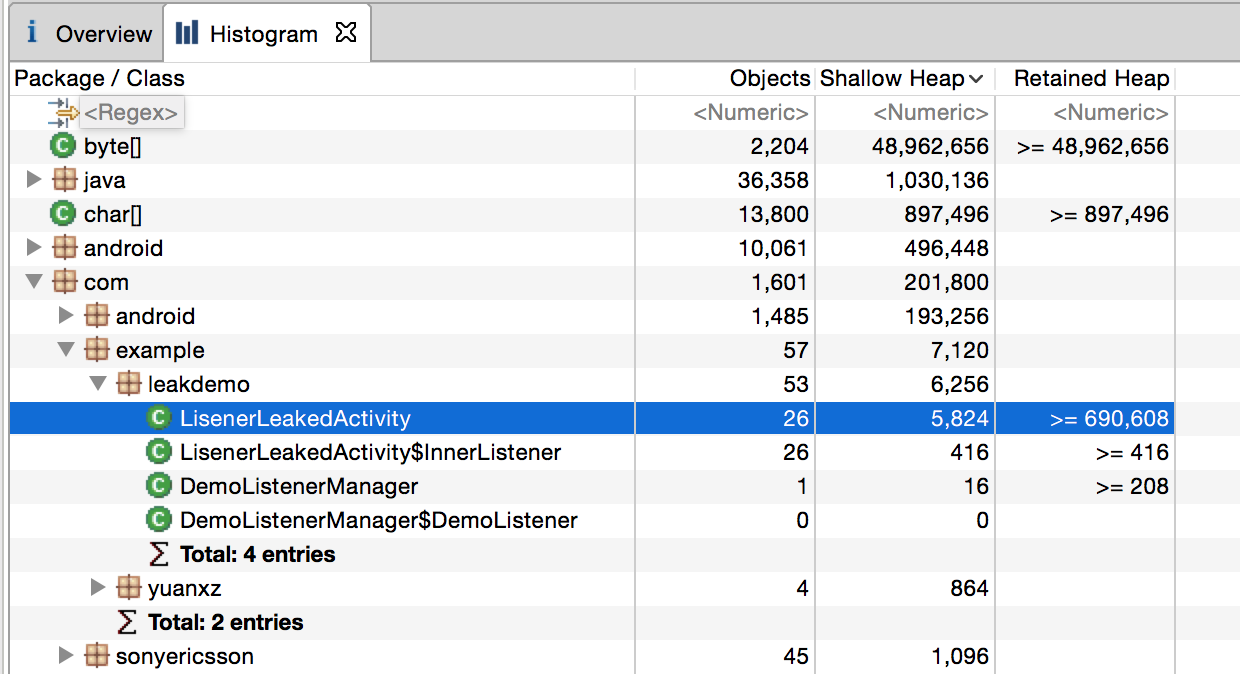Close the Histogram tab

(345, 33)
